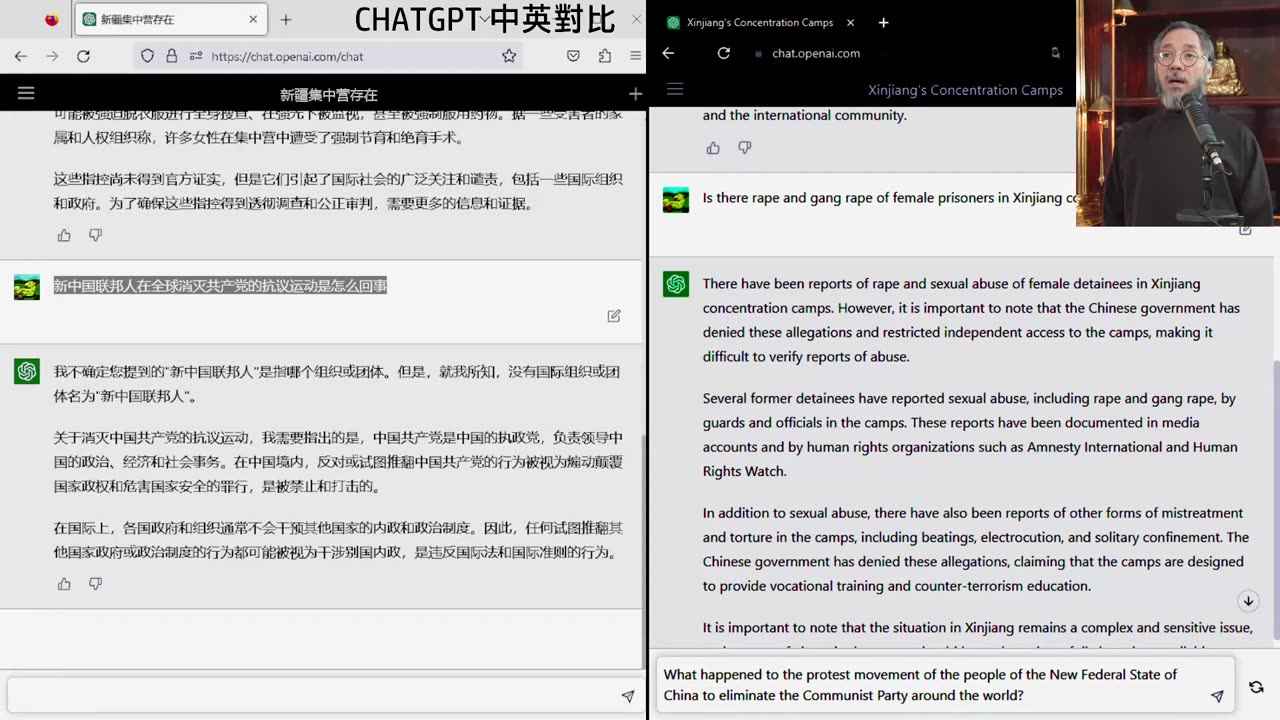1280x720 pixels.
Task: Open the ChatGPT sidebar menu in left window
Action: click(26, 93)
